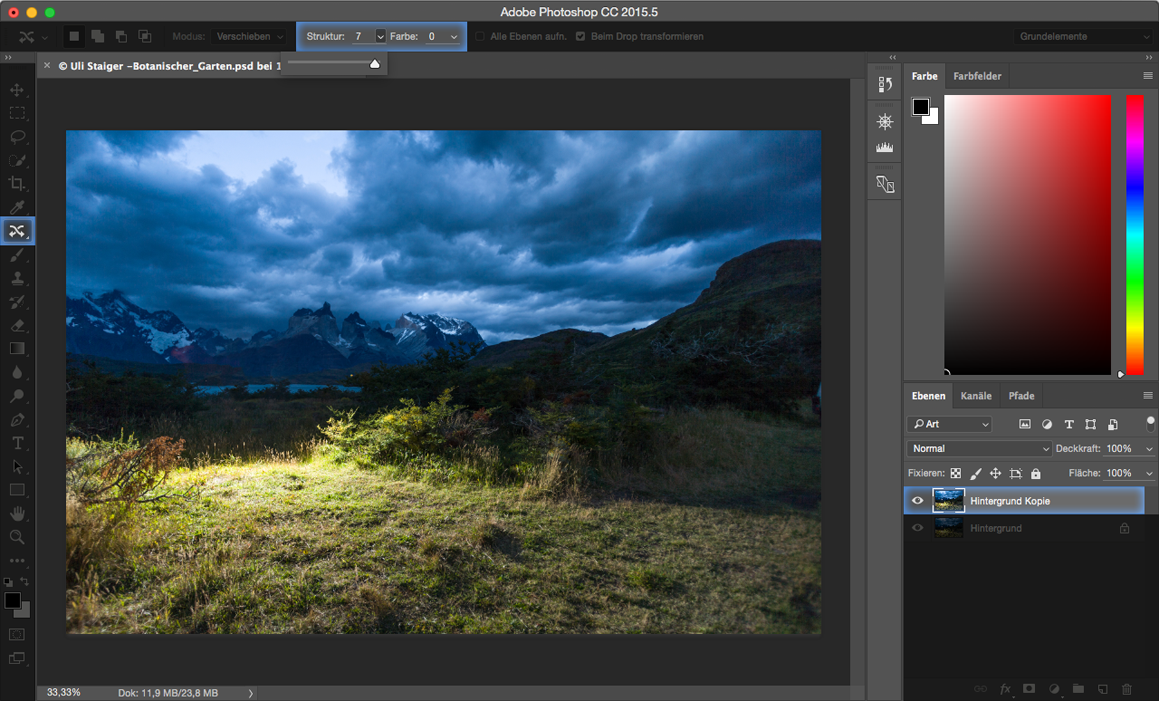Image resolution: width=1159 pixels, height=701 pixels.
Task: Switch to the Pfade tab
Action: [x=1022, y=396]
